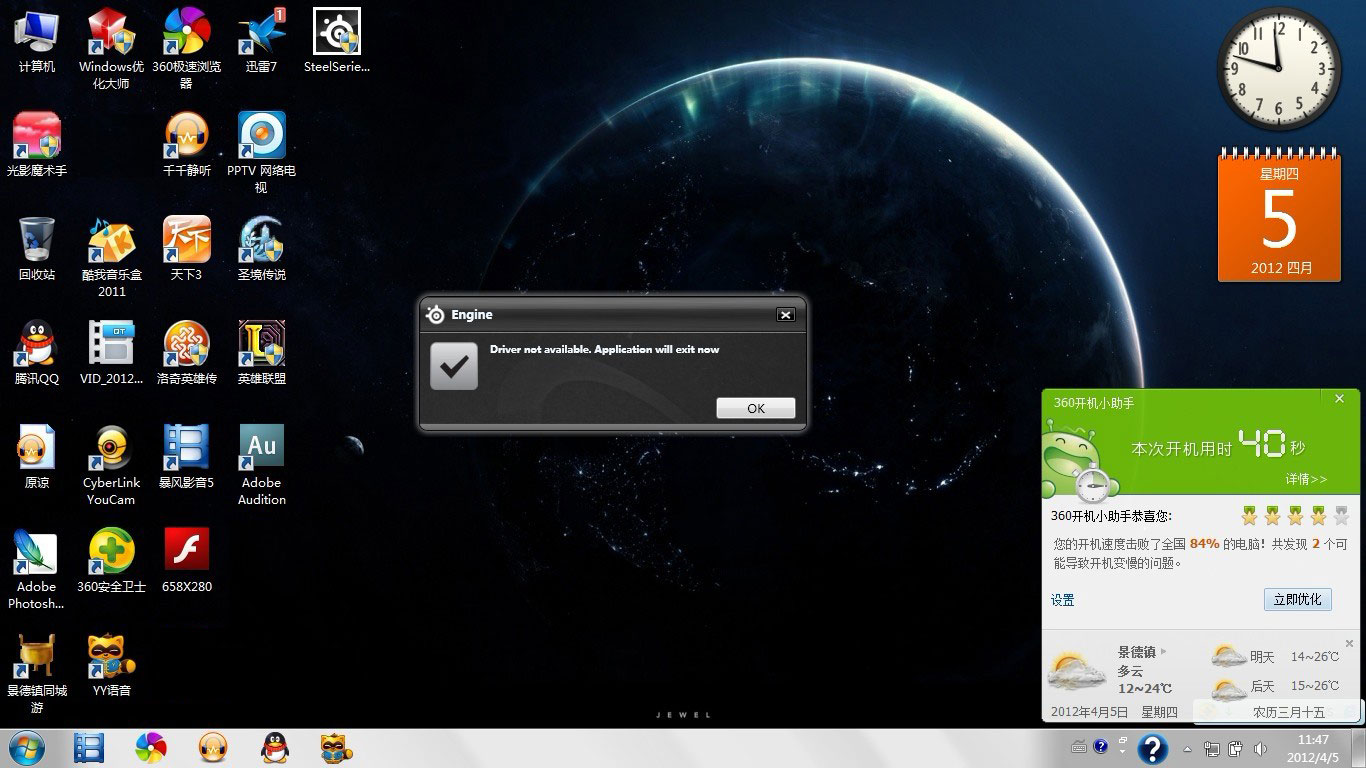Click the 明天 weather forecast row
Screen dimensions: 1366x768
(x=1274, y=657)
